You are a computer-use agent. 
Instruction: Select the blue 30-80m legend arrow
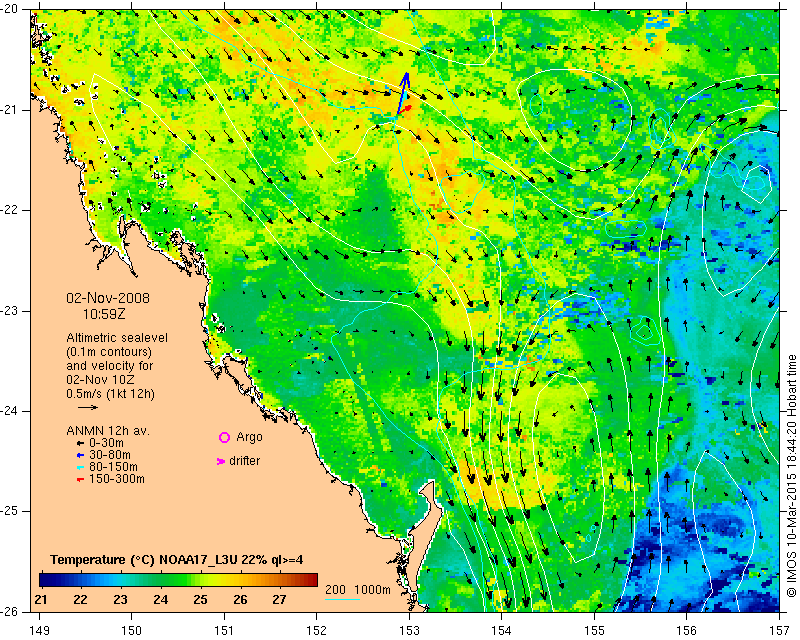click(80, 455)
